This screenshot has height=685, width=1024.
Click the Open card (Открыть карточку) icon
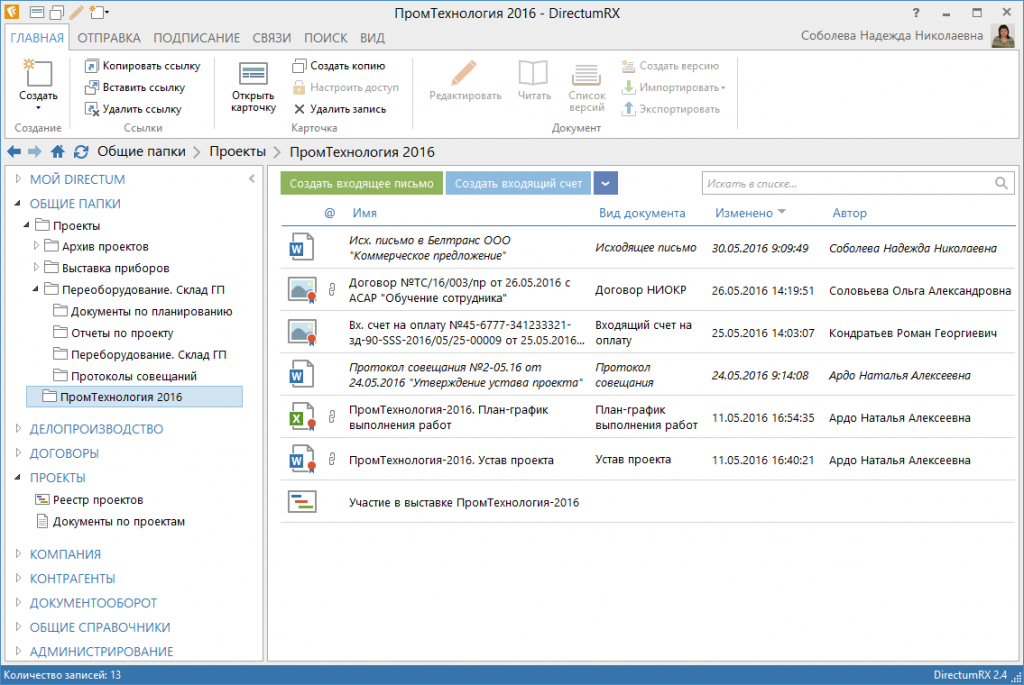(x=252, y=75)
